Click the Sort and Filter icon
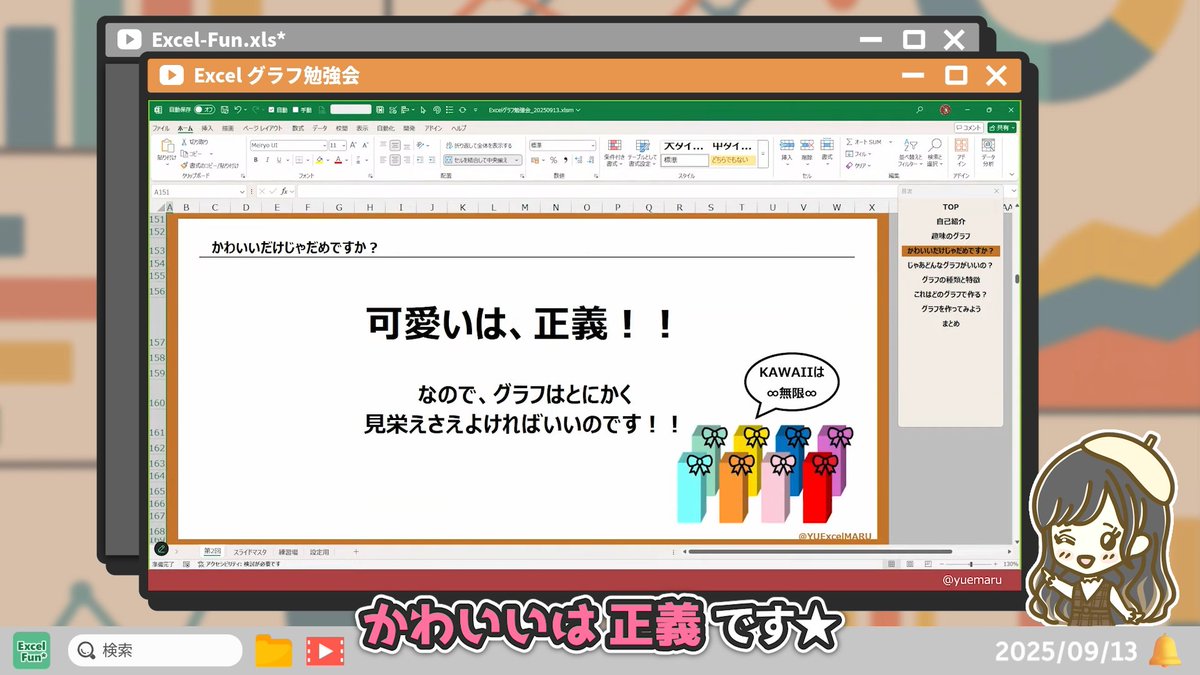1200x675 pixels. [909, 145]
